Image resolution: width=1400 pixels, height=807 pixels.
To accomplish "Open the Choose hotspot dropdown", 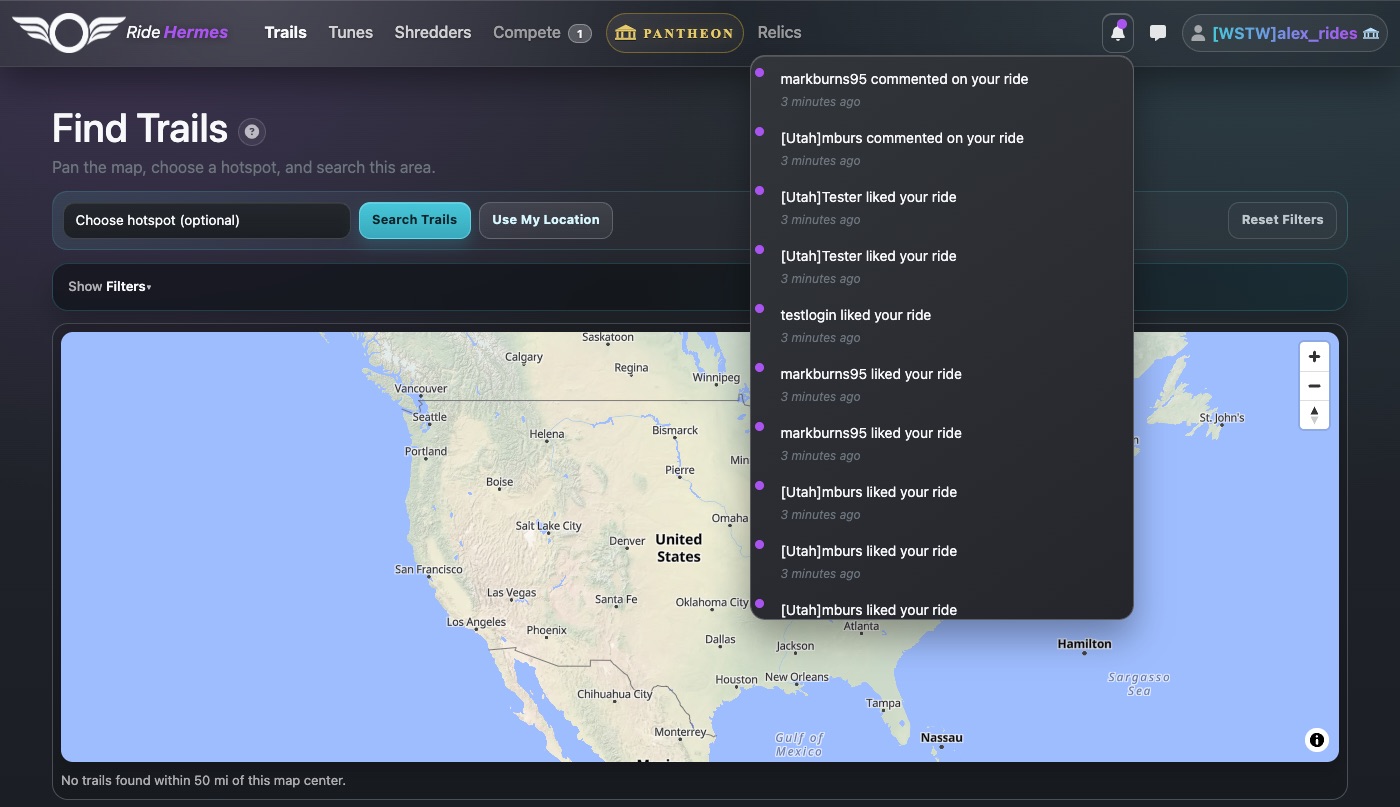I will pos(207,220).
